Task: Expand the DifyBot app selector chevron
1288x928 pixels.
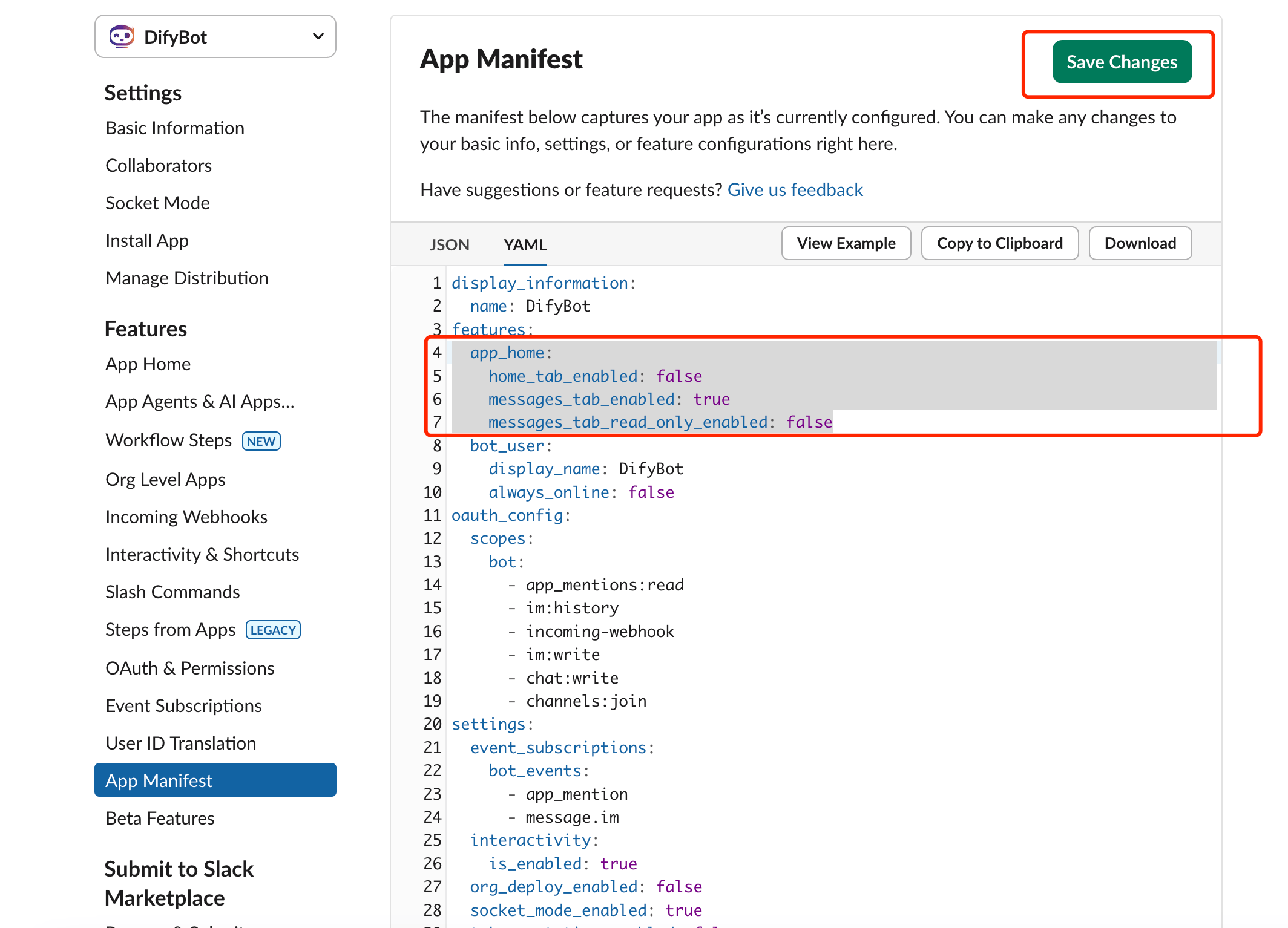Action: point(318,37)
